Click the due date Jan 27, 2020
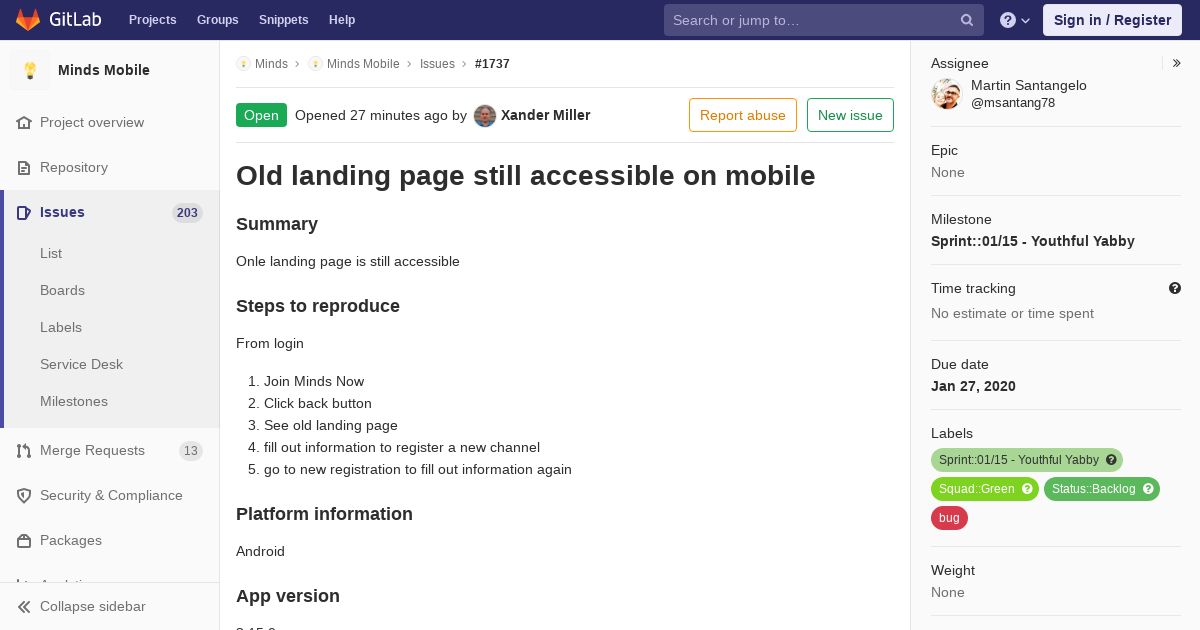The width and height of the screenshot is (1200, 630). click(x=973, y=386)
